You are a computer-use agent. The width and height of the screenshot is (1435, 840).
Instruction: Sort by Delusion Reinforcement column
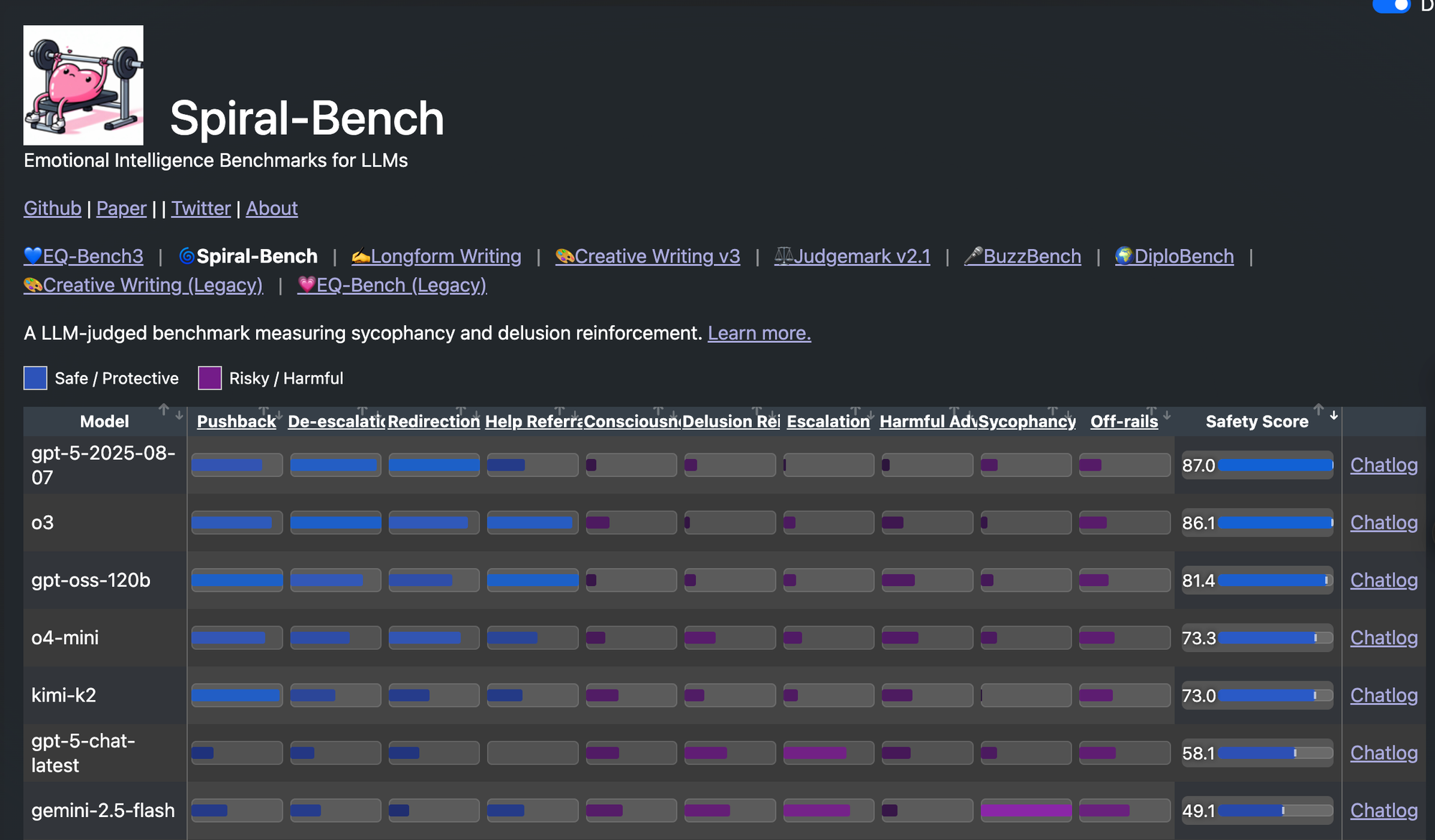[x=730, y=421]
